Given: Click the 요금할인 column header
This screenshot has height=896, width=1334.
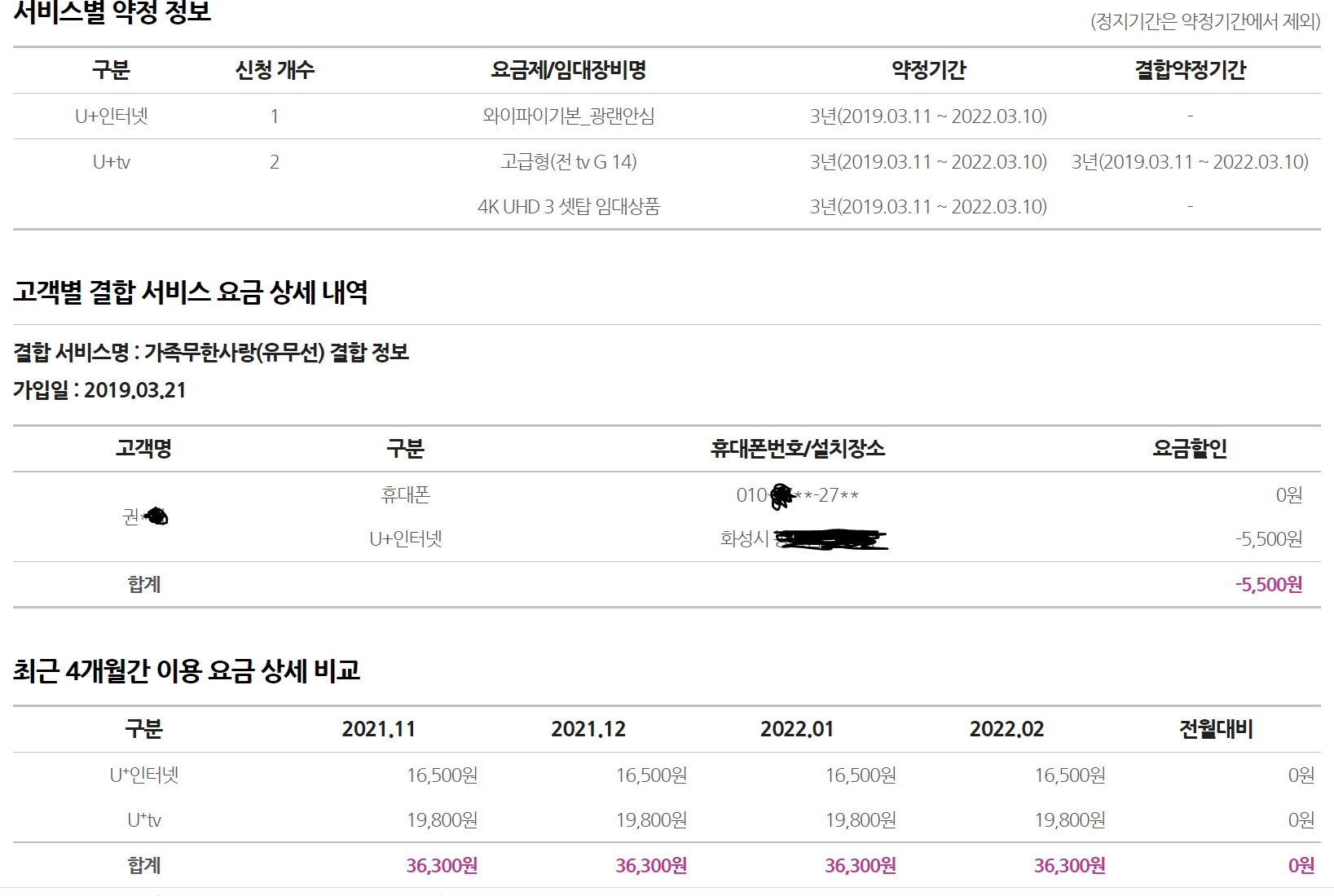Looking at the screenshot, I should 1190,449.
